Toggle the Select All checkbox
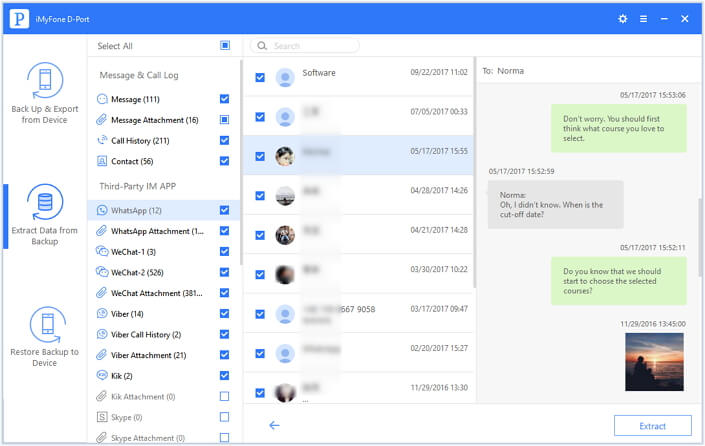 click(x=225, y=45)
